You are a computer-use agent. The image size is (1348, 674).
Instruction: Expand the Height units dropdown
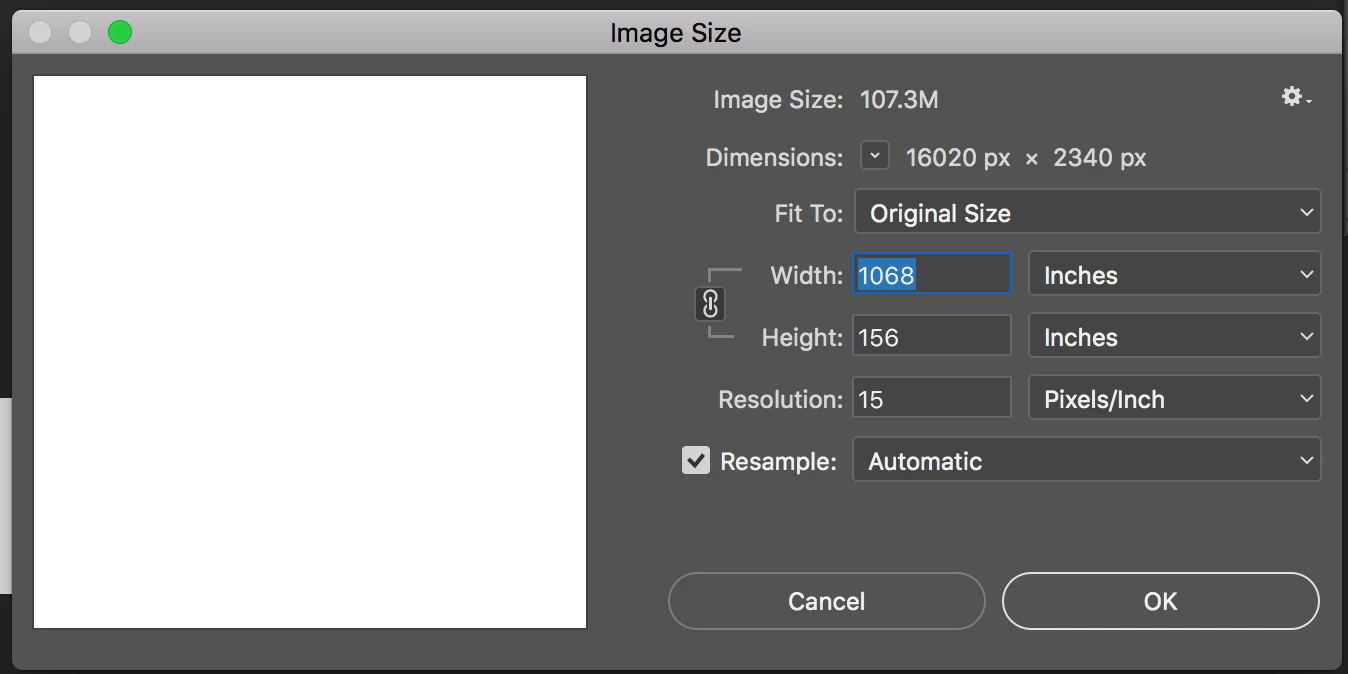pos(1174,337)
